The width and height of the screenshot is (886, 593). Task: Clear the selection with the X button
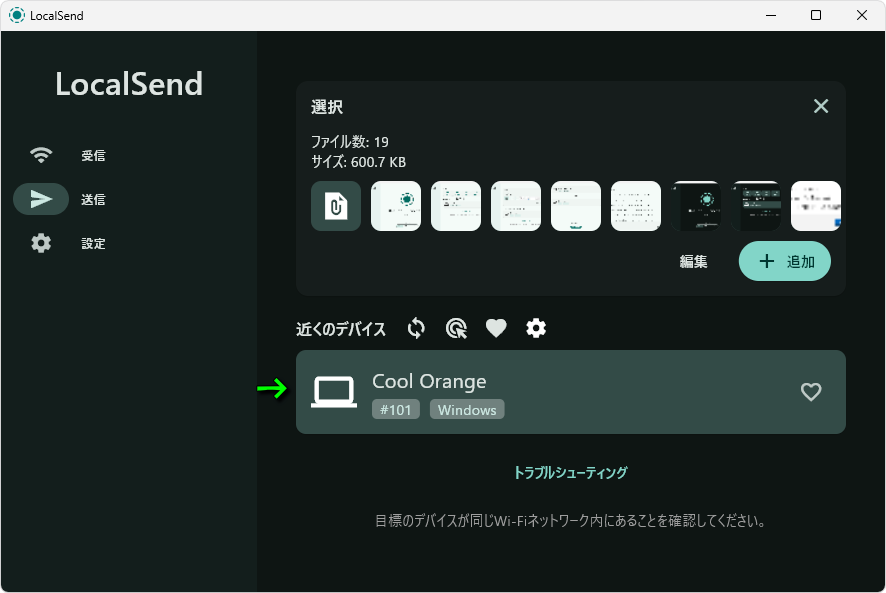tap(821, 106)
